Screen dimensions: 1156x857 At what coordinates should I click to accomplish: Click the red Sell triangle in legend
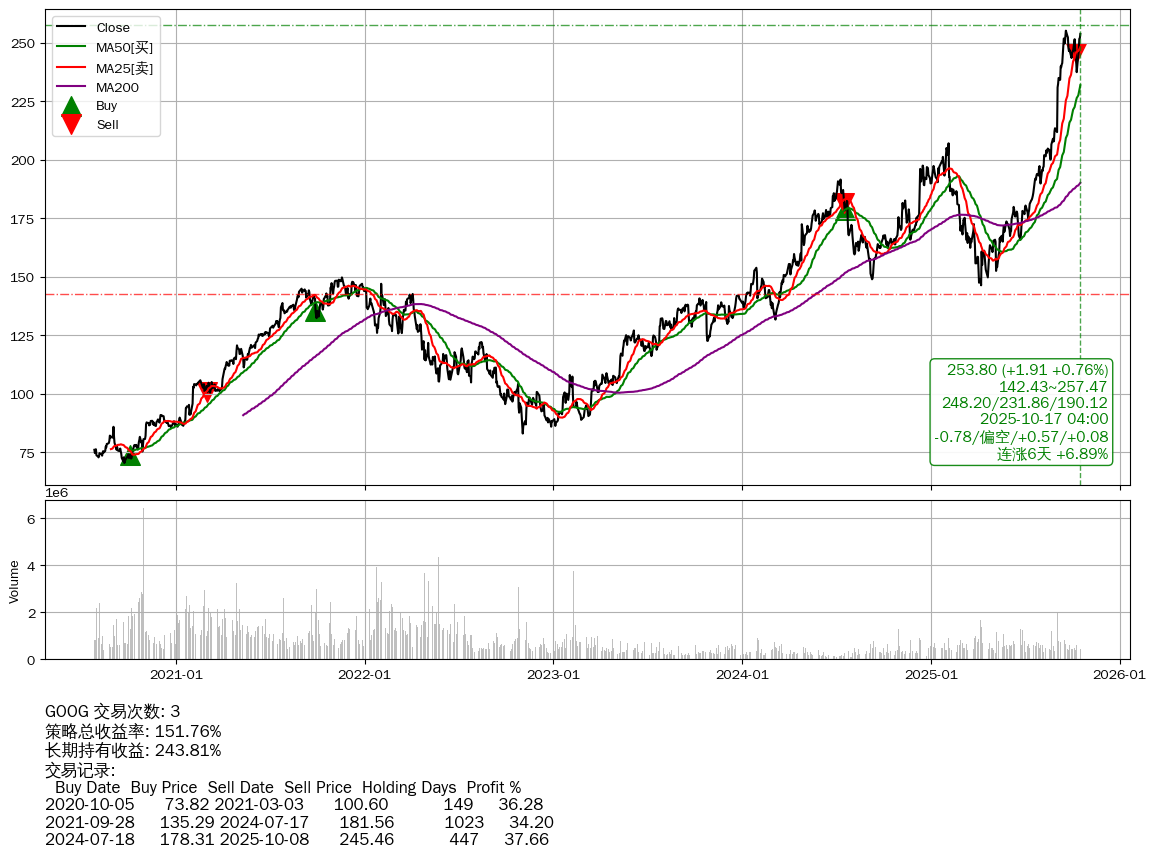pos(71,124)
